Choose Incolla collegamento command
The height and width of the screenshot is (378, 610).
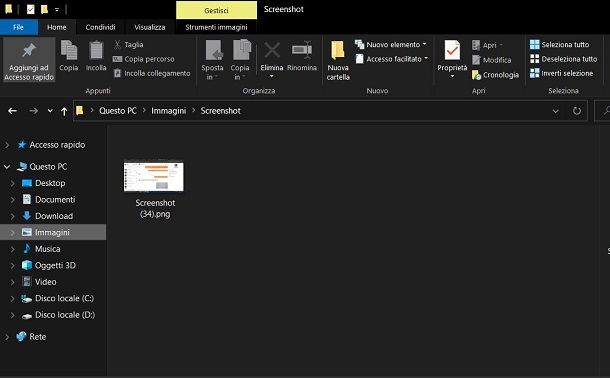point(152,73)
